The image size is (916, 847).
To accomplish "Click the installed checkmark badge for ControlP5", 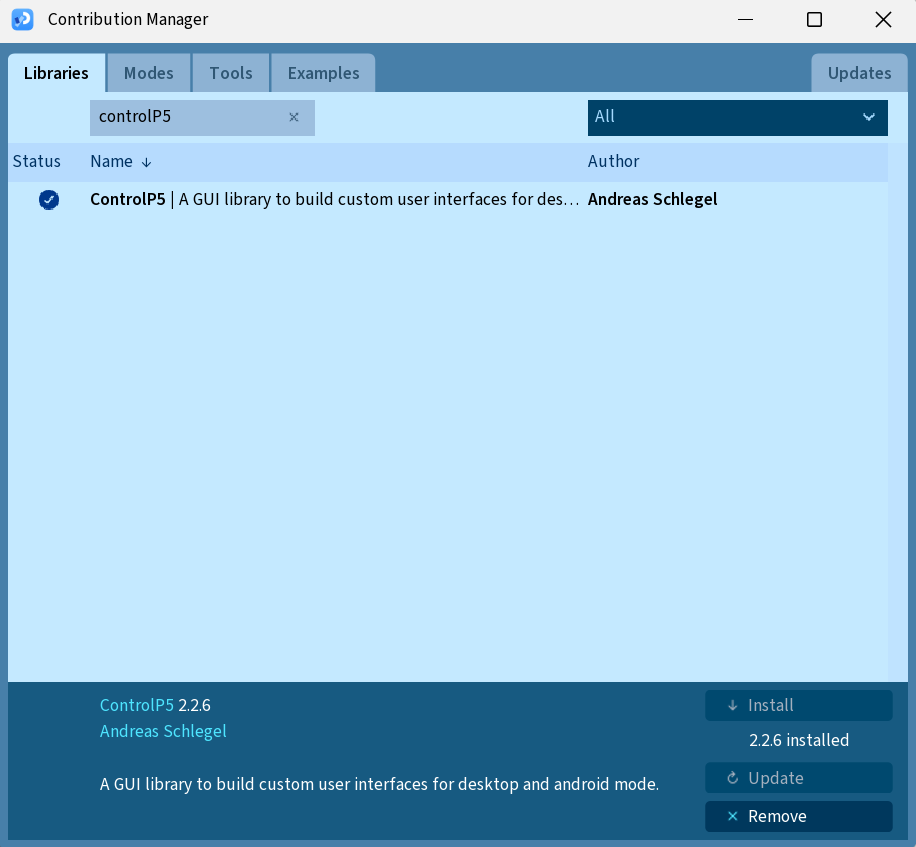I will point(49,199).
